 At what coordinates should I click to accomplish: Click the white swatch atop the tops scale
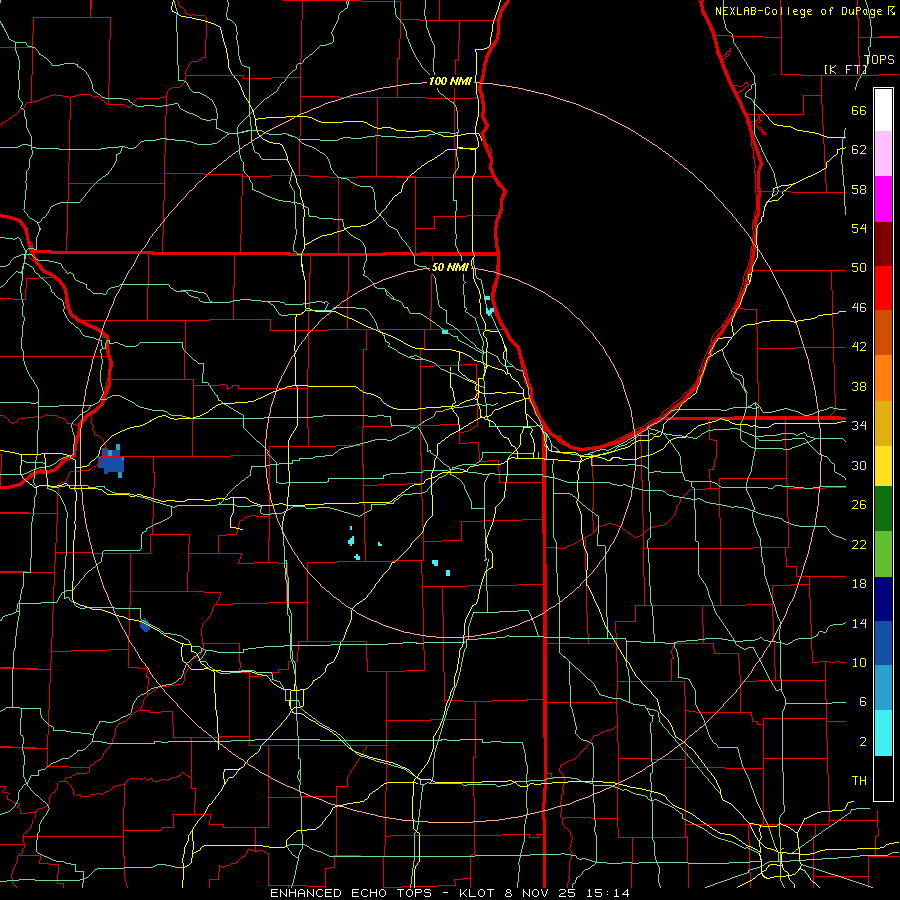883,110
